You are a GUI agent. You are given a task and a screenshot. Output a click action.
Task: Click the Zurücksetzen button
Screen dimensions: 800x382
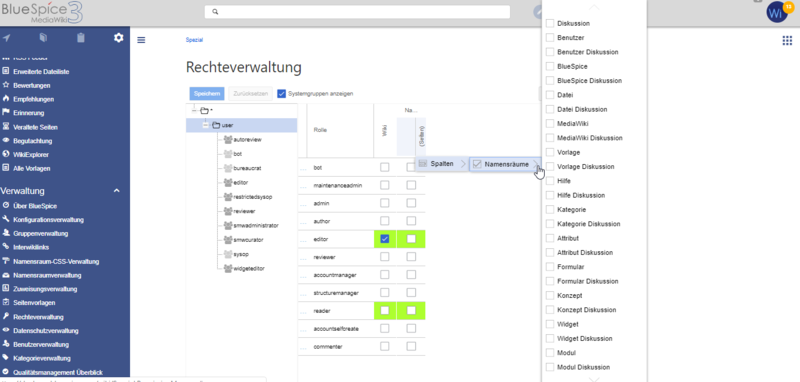pos(251,94)
